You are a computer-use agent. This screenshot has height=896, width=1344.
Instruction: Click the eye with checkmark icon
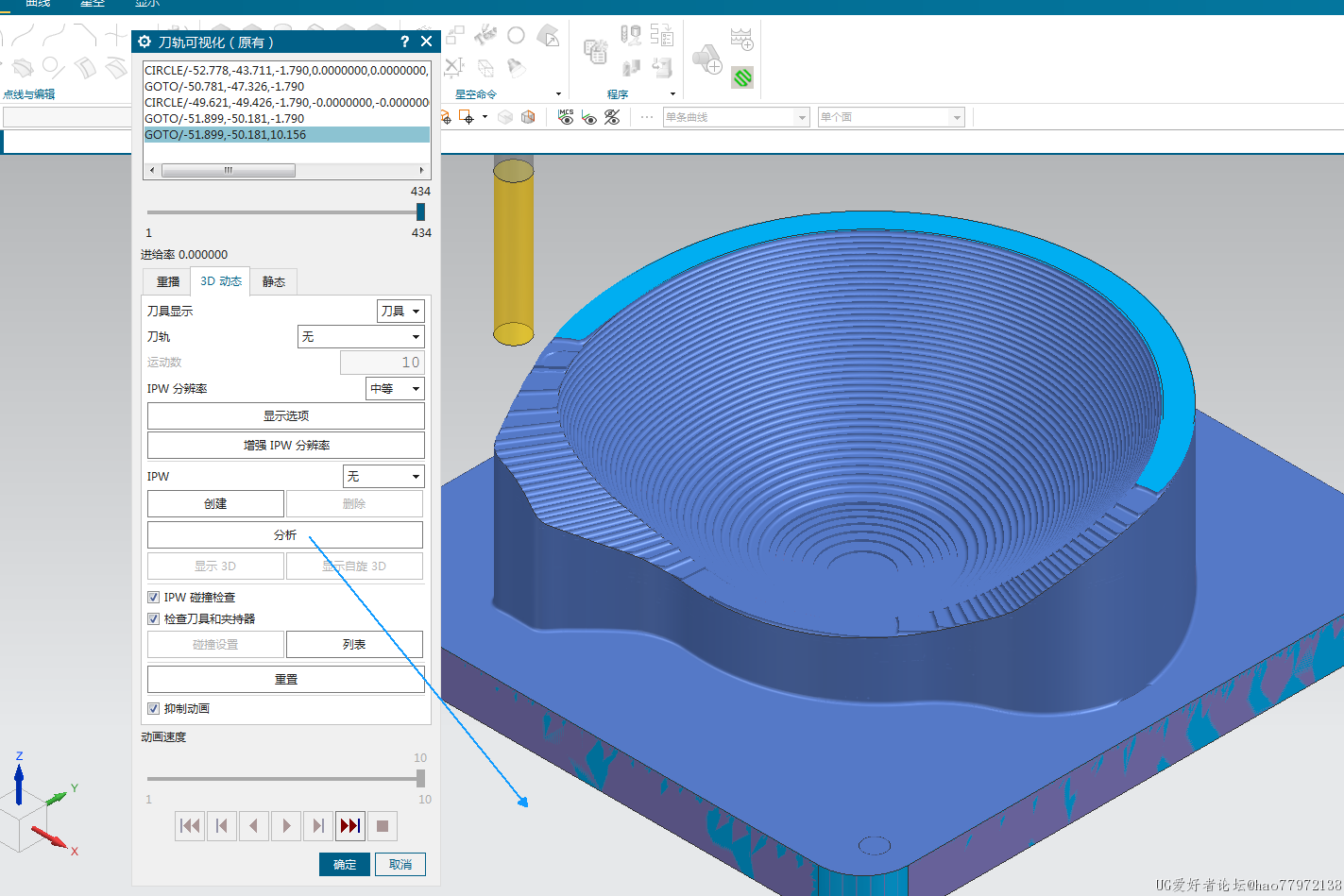[x=589, y=117]
